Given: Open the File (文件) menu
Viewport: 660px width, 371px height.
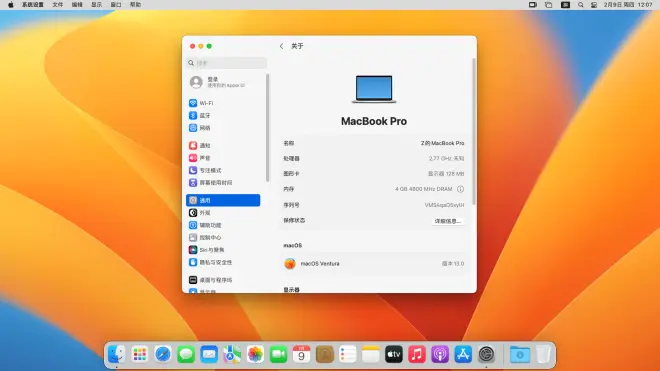Looking at the screenshot, I should click(x=58, y=5).
